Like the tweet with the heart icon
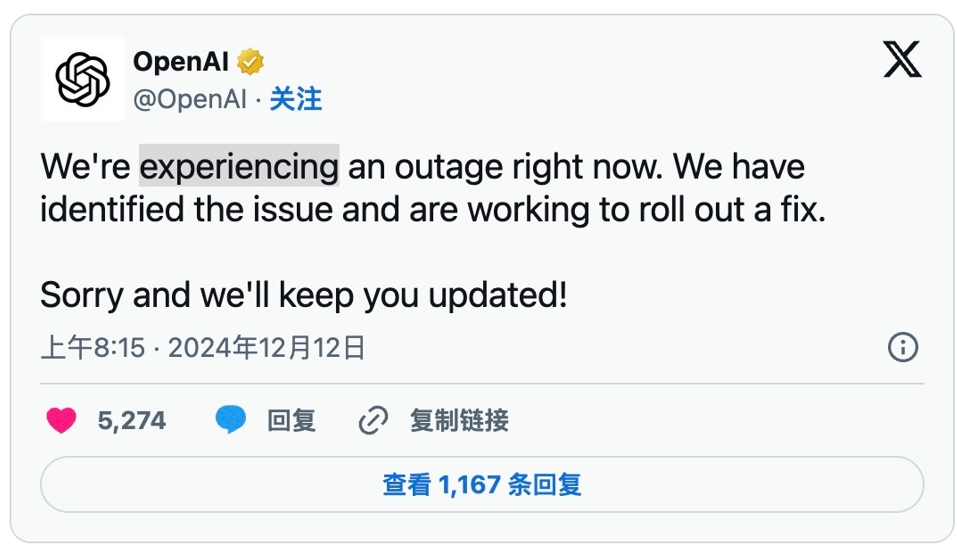The height and width of the screenshot is (555, 957). point(62,421)
